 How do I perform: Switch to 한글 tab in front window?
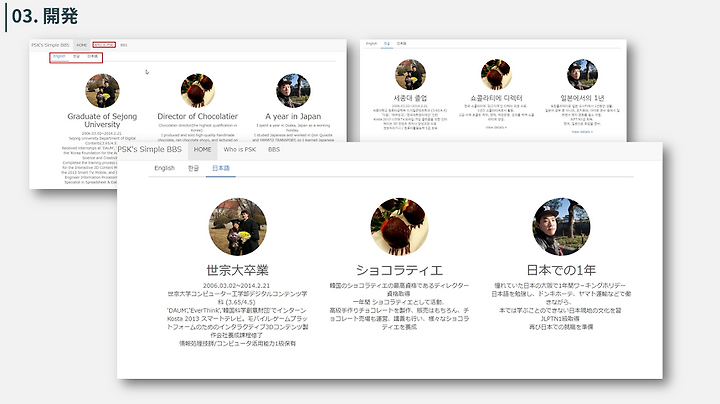coord(193,168)
